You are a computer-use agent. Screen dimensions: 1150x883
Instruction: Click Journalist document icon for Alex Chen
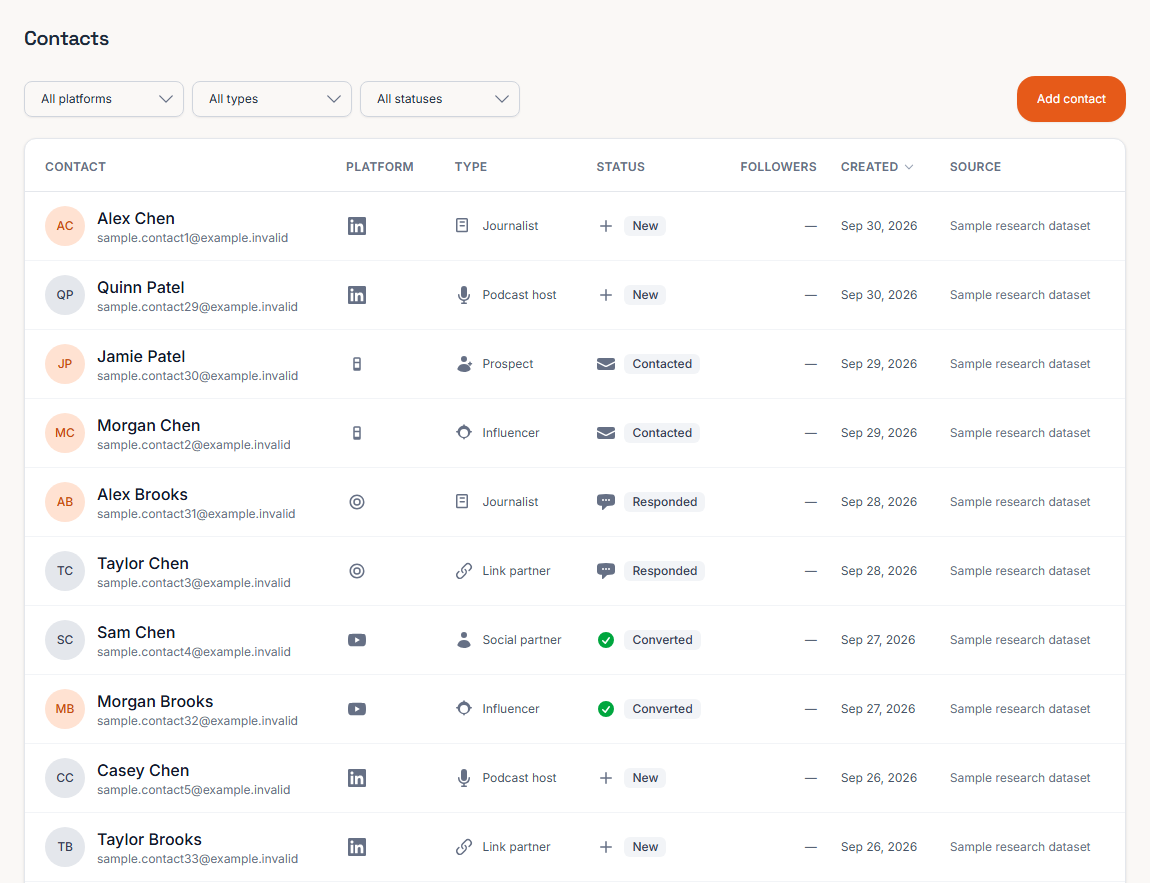[x=462, y=225]
